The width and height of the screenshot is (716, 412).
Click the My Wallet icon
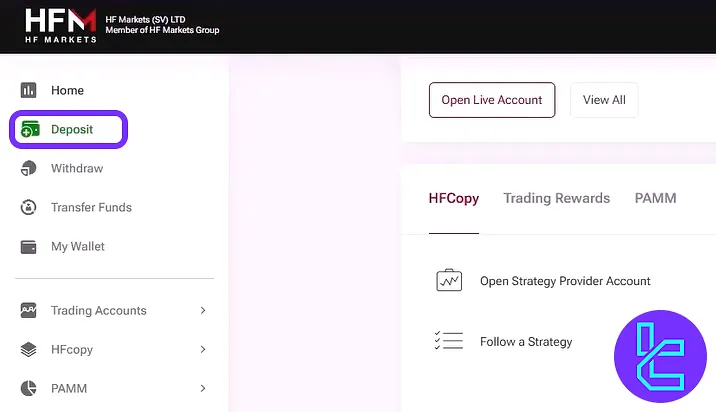pyautogui.click(x=28, y=247)
